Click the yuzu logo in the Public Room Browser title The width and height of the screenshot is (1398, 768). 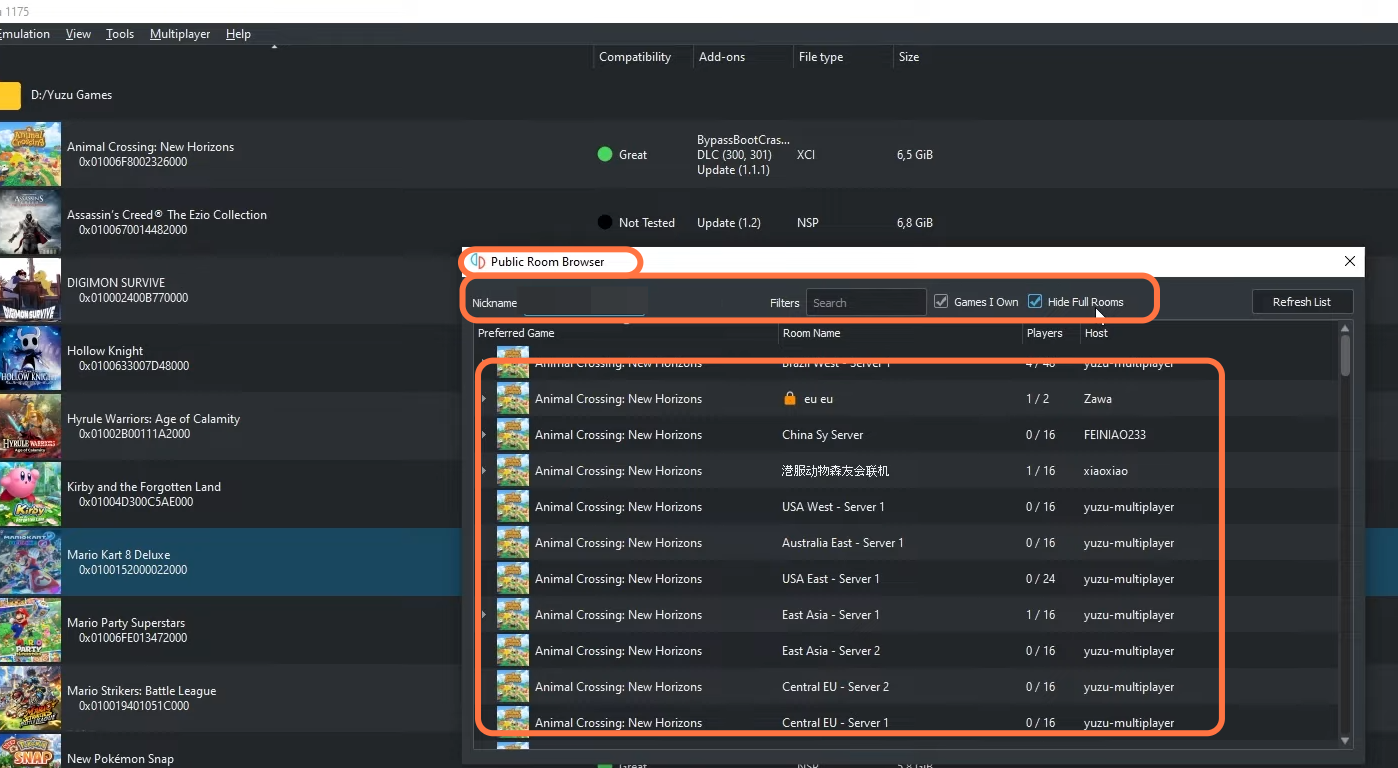coord(478,262)
